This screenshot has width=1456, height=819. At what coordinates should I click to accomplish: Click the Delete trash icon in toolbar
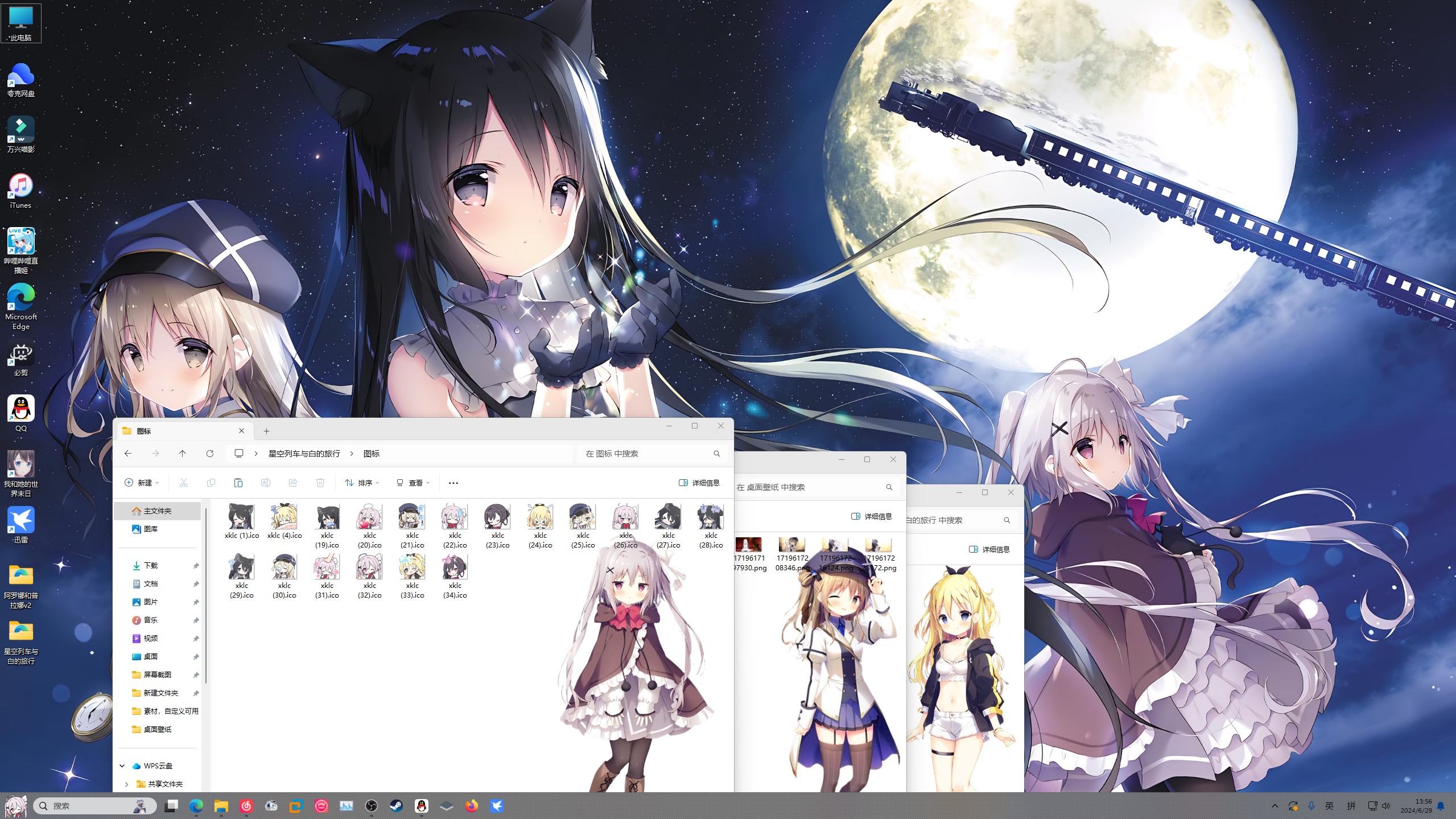(320, 483)
